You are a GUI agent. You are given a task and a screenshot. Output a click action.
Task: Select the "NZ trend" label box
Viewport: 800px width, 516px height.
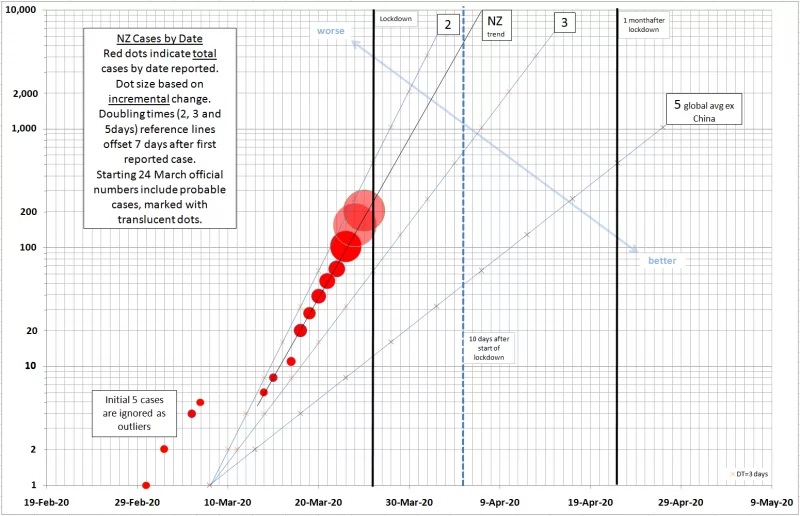(496, 26)
